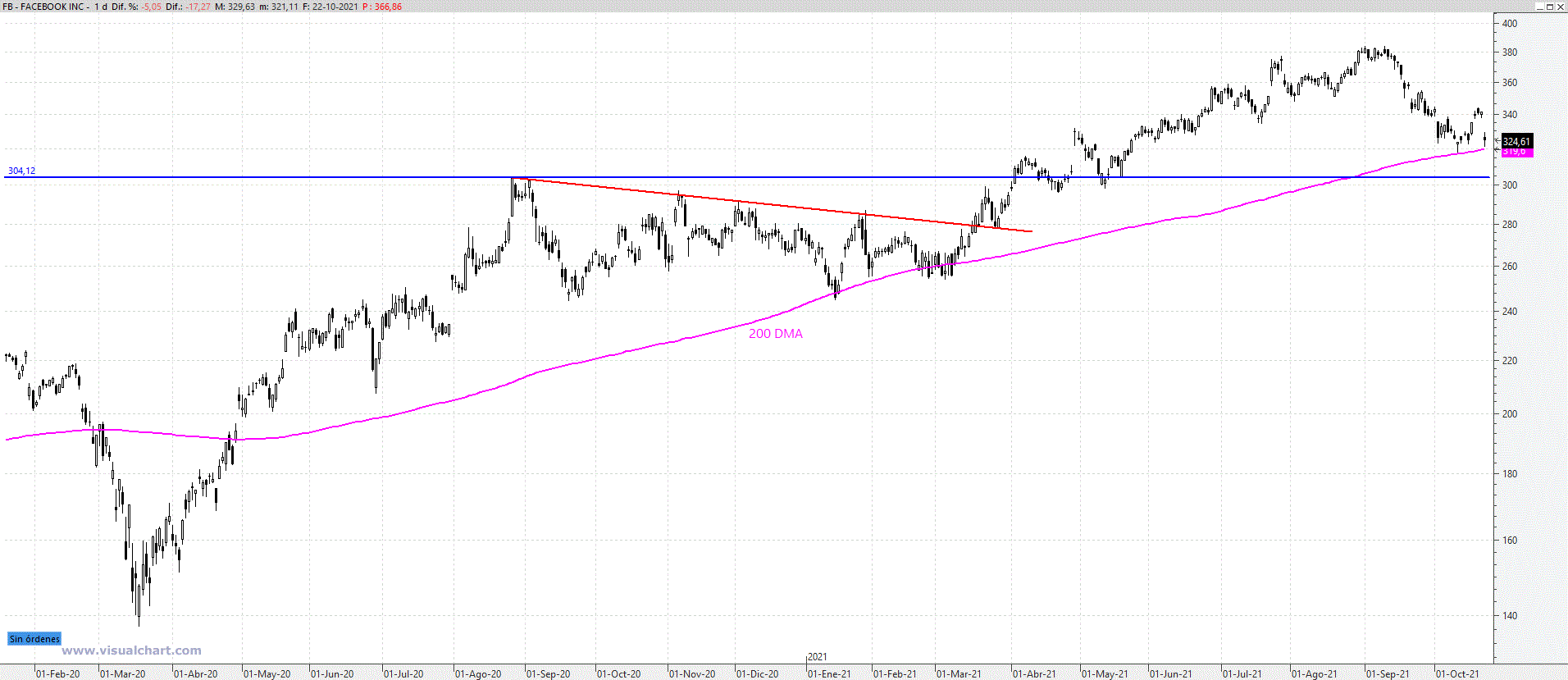The image size is (1568, 680).
Task: Click the 01-Oct-20 date axis label
Action: [619, 674]
